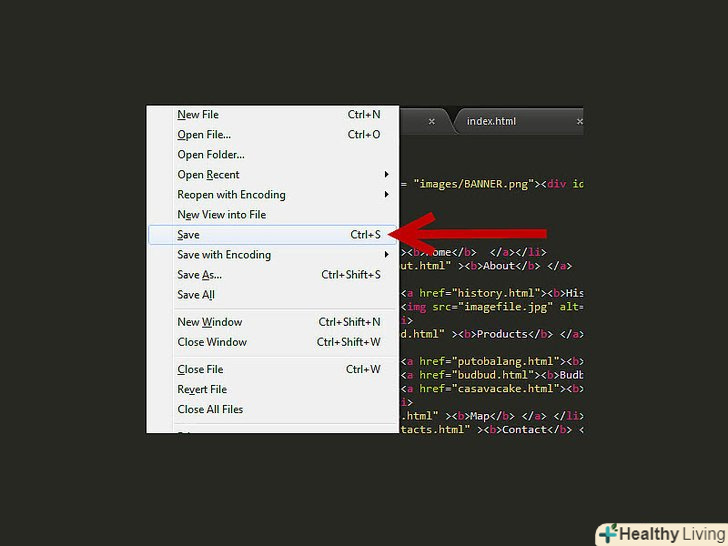Choose New File from the menu
Screen dimensions: 728x546
click(273, 115)
